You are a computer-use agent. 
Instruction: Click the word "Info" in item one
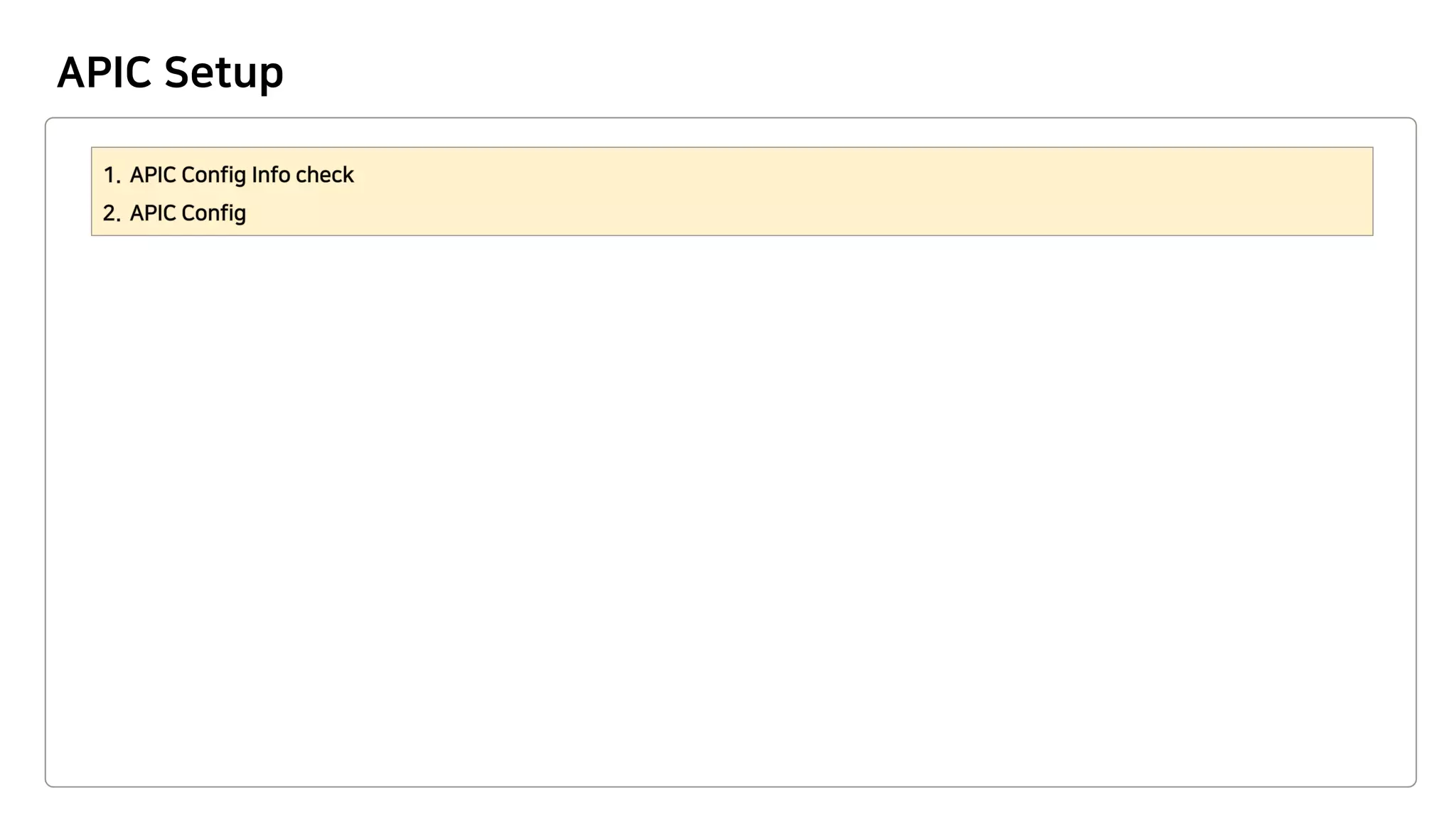(270, 175)
